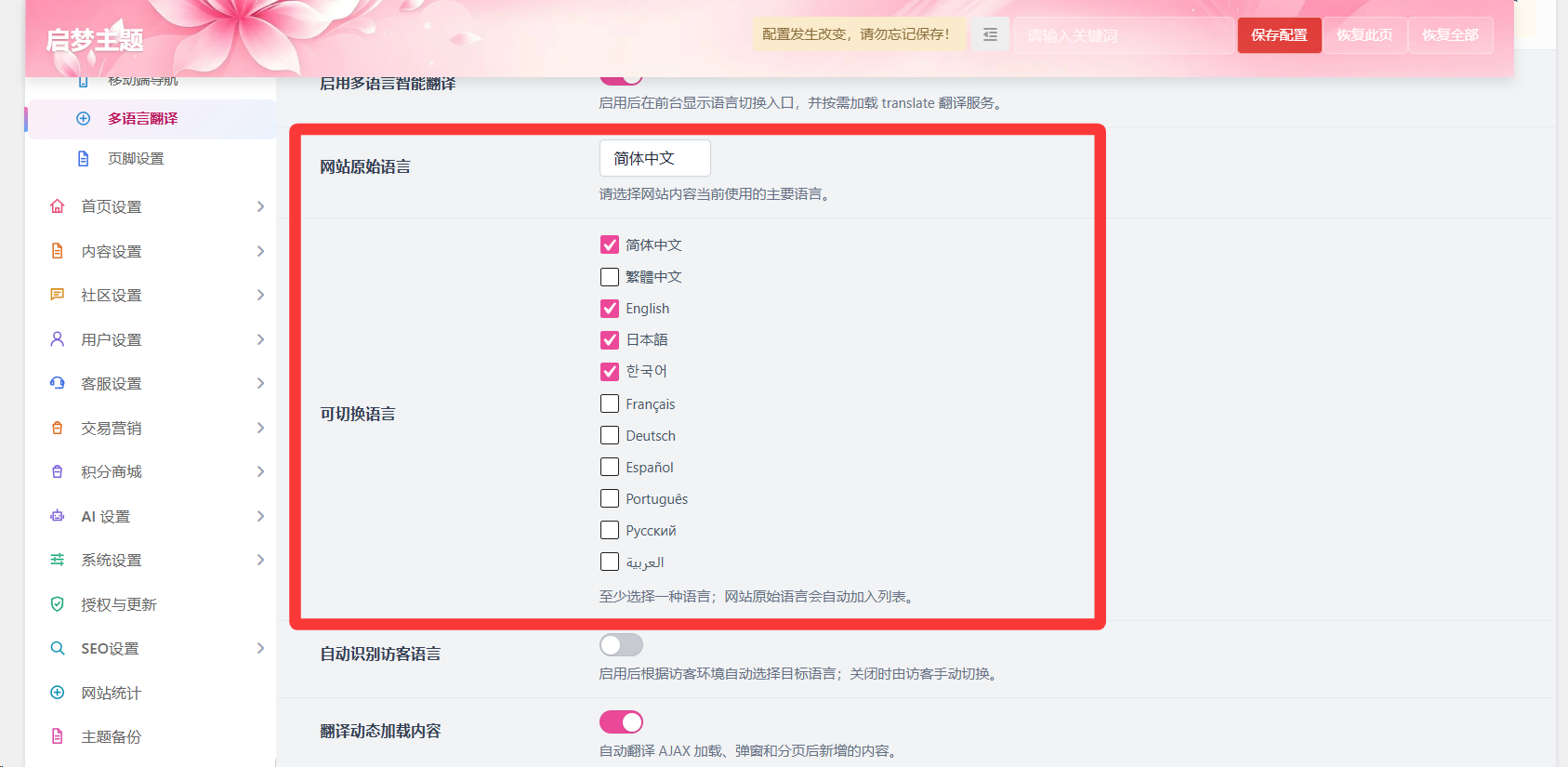Click the home icon beside 首页设置
Image resolution: width=1568 pixels, height=767 pixels.
(x=58, y=206)
